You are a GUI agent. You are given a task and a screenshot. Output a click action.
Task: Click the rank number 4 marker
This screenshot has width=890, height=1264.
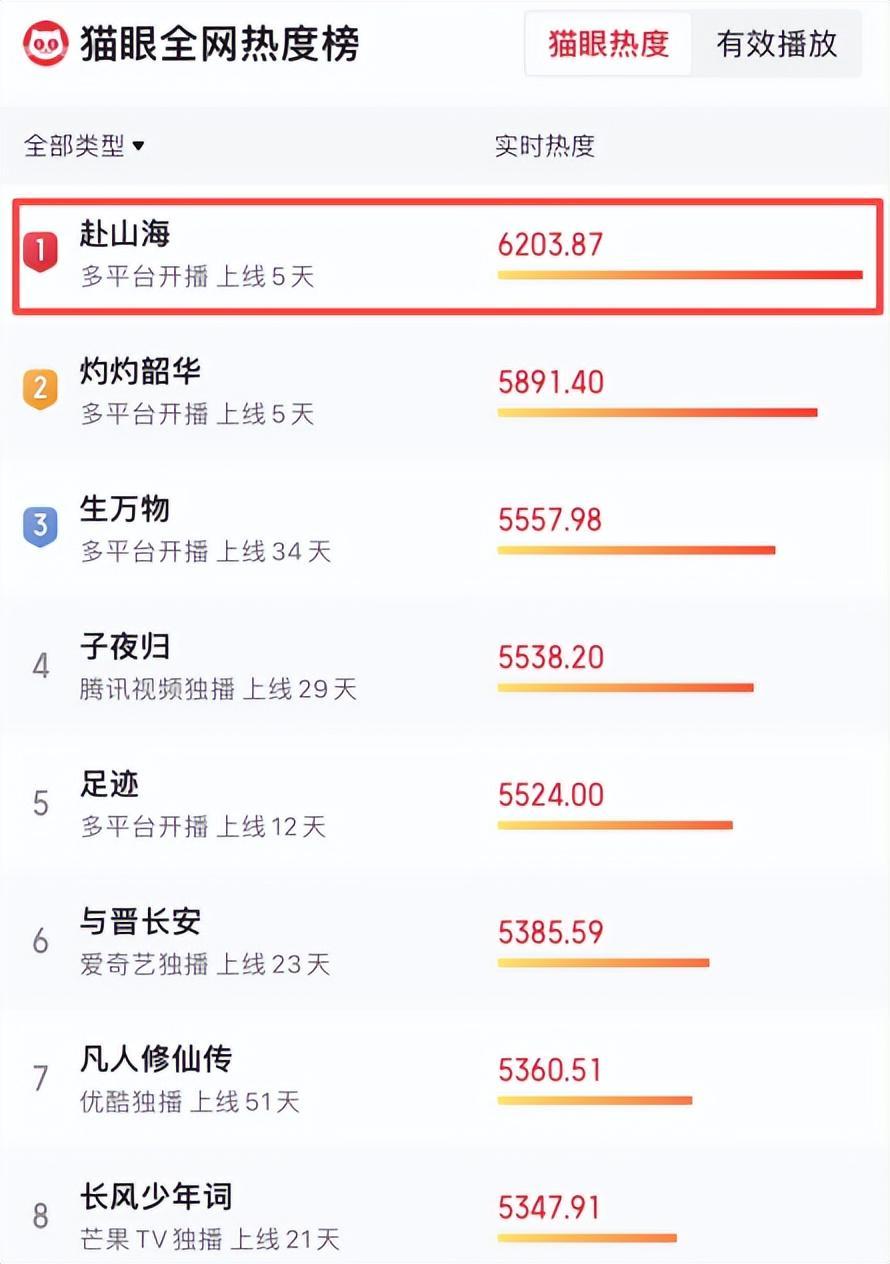pyautogui.click(x=40, y=665)
